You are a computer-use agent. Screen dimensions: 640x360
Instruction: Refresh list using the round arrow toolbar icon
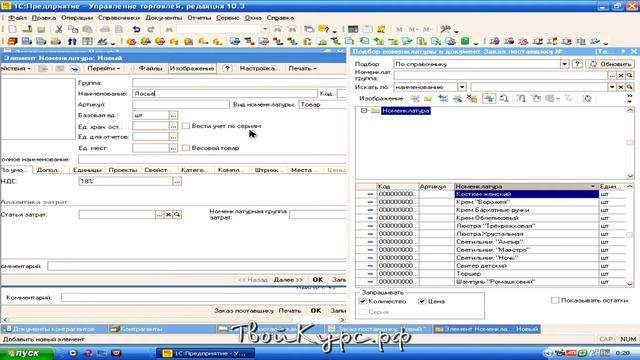pos(587,98)
